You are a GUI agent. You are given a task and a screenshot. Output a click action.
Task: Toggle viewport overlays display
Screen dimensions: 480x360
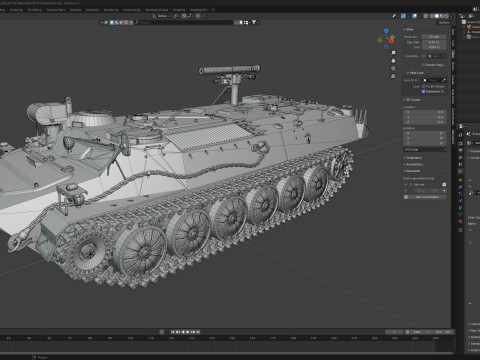tap(415, 16)
